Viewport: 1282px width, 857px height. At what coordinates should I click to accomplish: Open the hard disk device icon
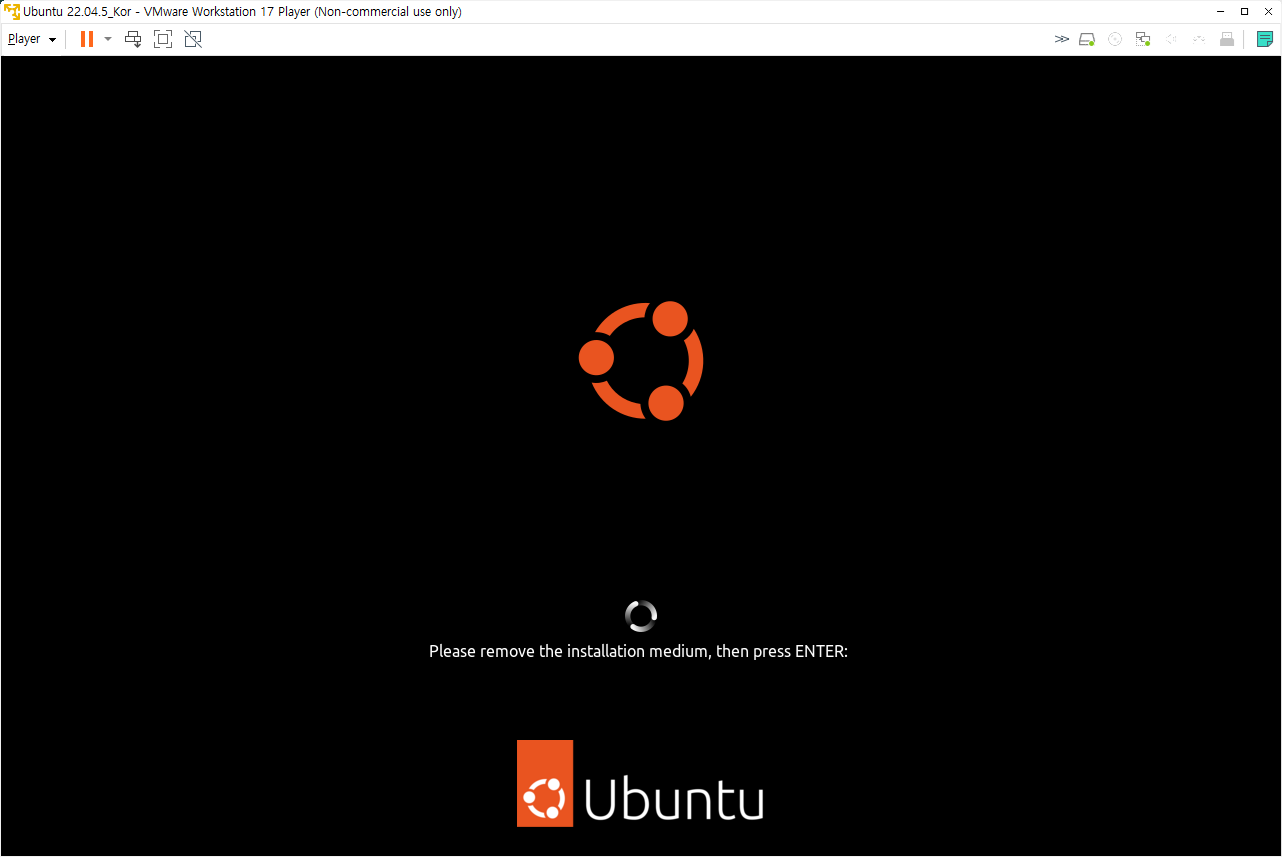[x=1087, y=39]
